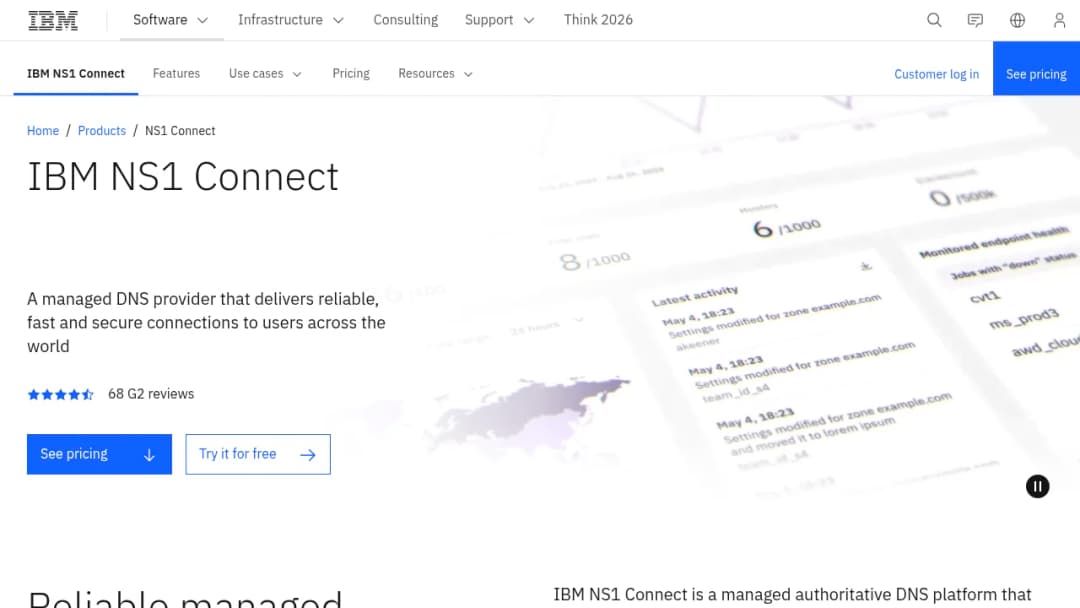The image size is (1080, 608).
Task: Go to the Features tab
Action: (176, 74)
